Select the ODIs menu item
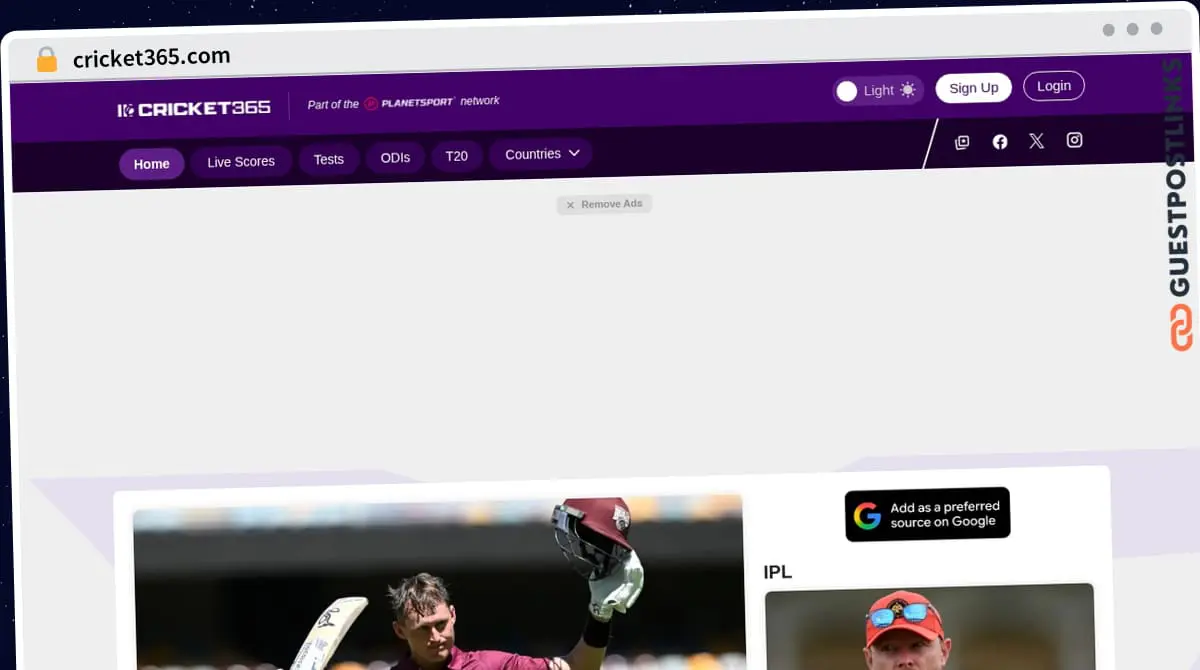 [396, 158]
